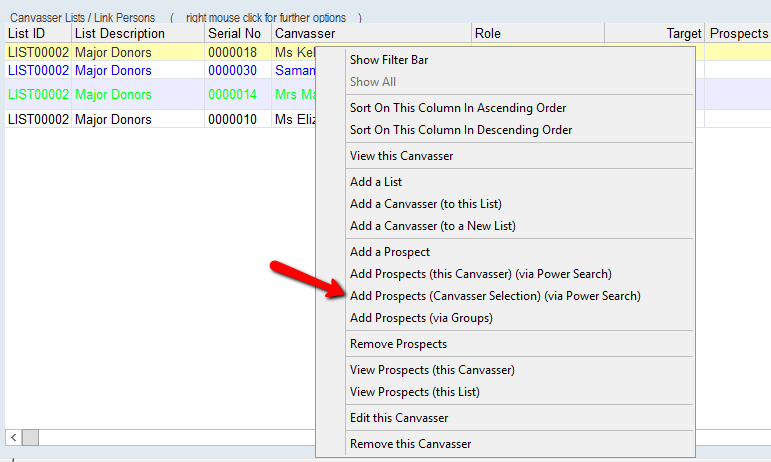Select Remove Prospects menu entry

[x=398, y=344]
